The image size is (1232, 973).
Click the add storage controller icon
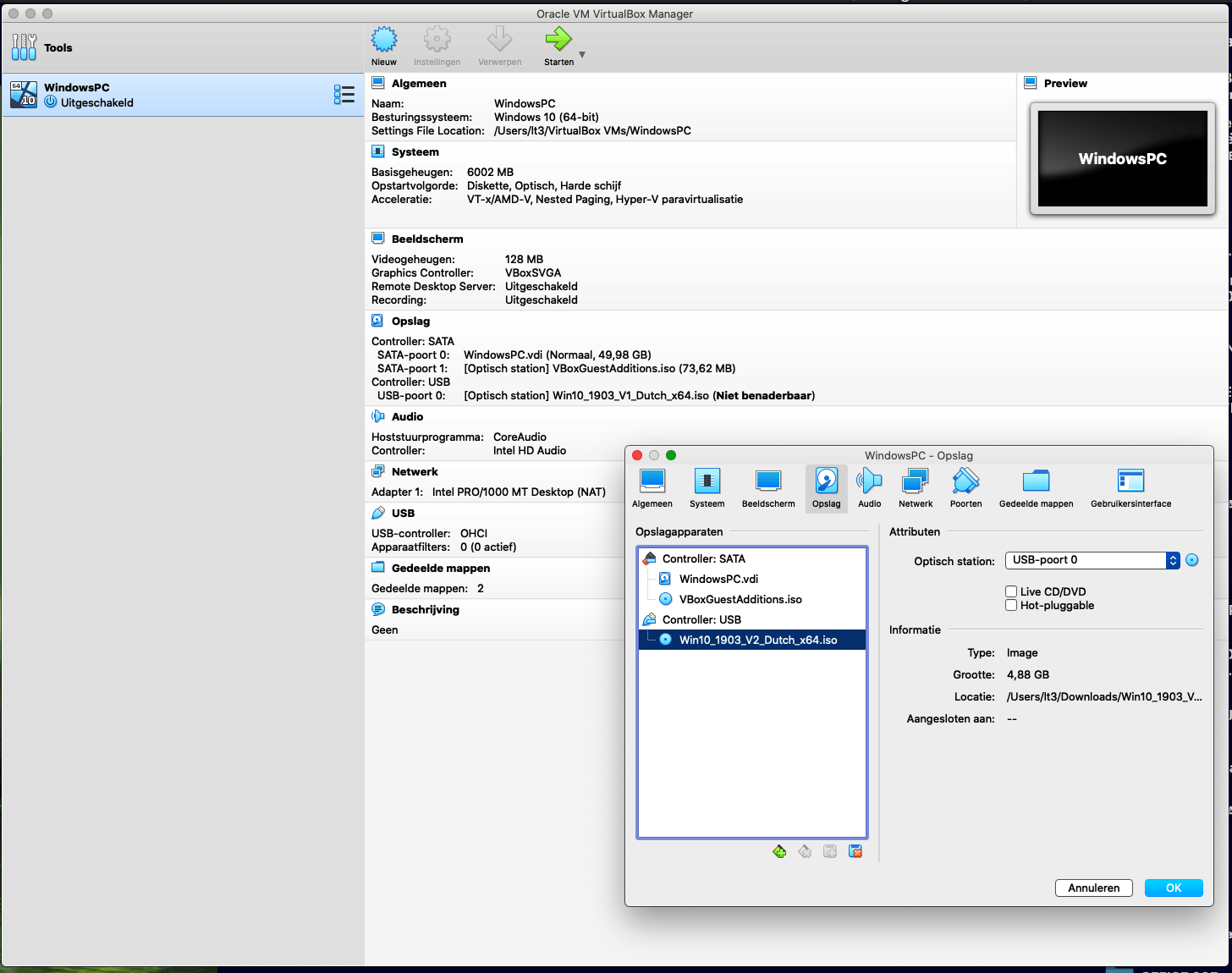(x=779, y=851)
